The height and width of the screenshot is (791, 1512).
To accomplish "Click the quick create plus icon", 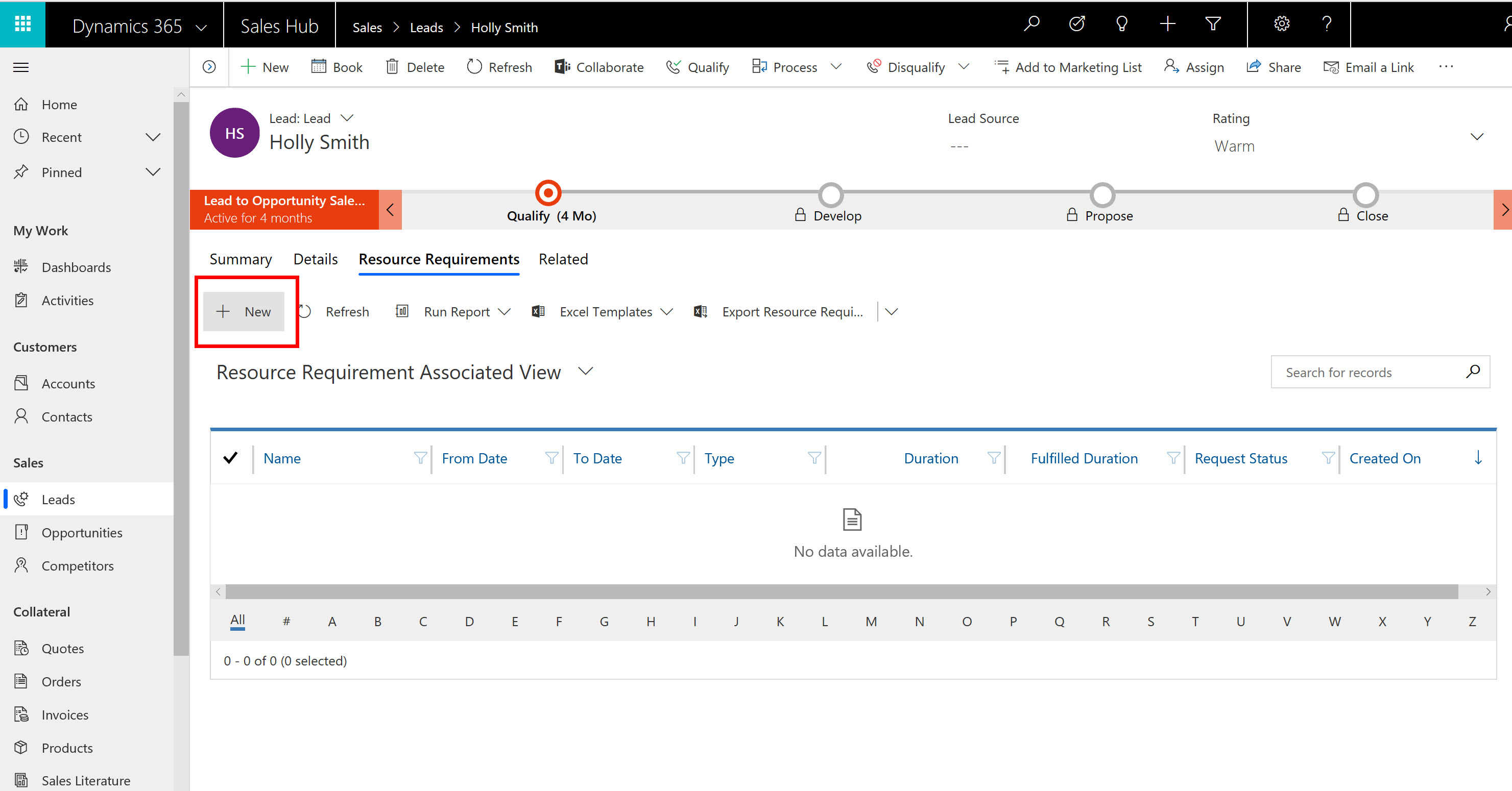I will point(1167,24).
